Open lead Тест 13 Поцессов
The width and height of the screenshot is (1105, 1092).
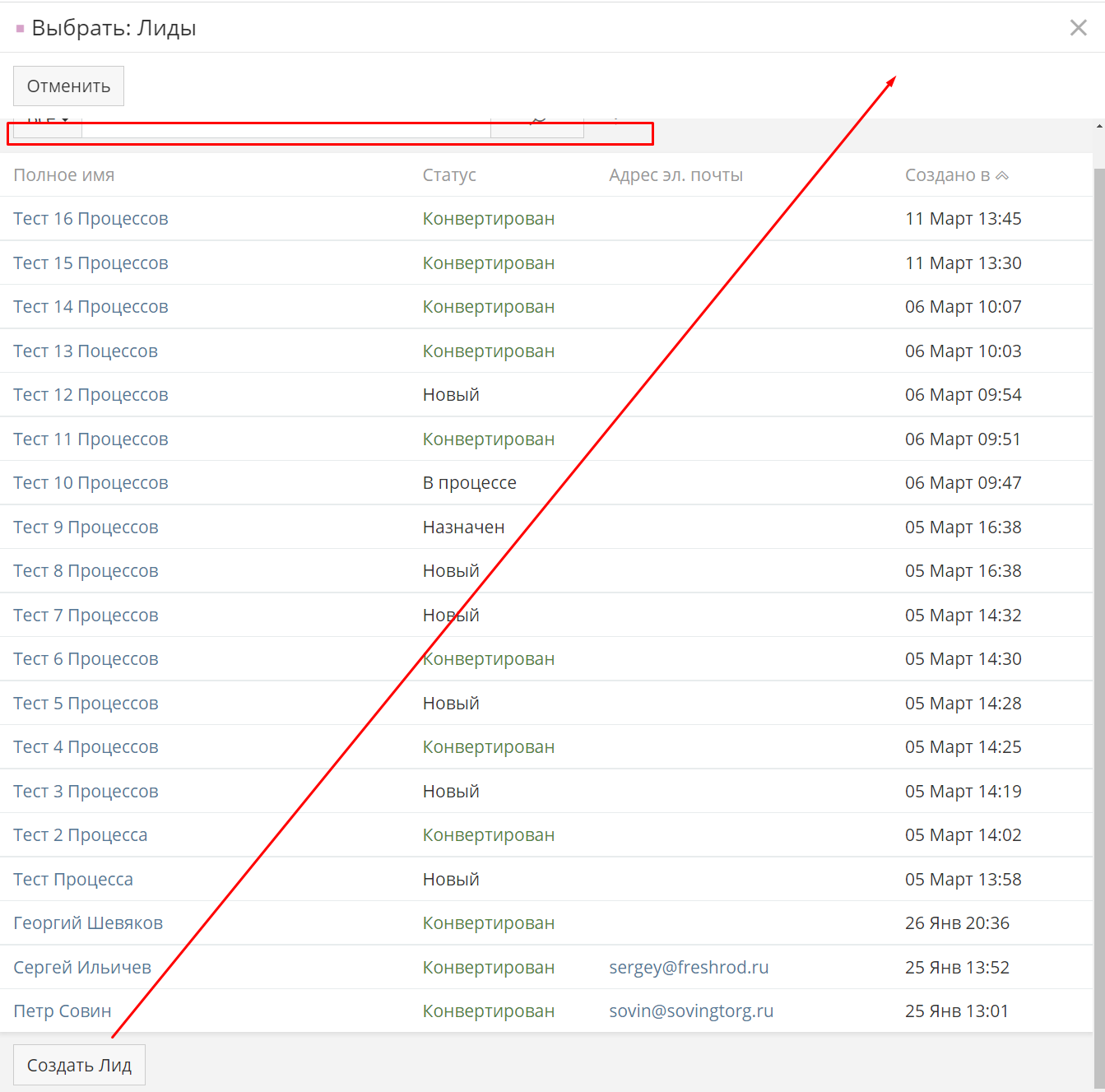(86, 351)
